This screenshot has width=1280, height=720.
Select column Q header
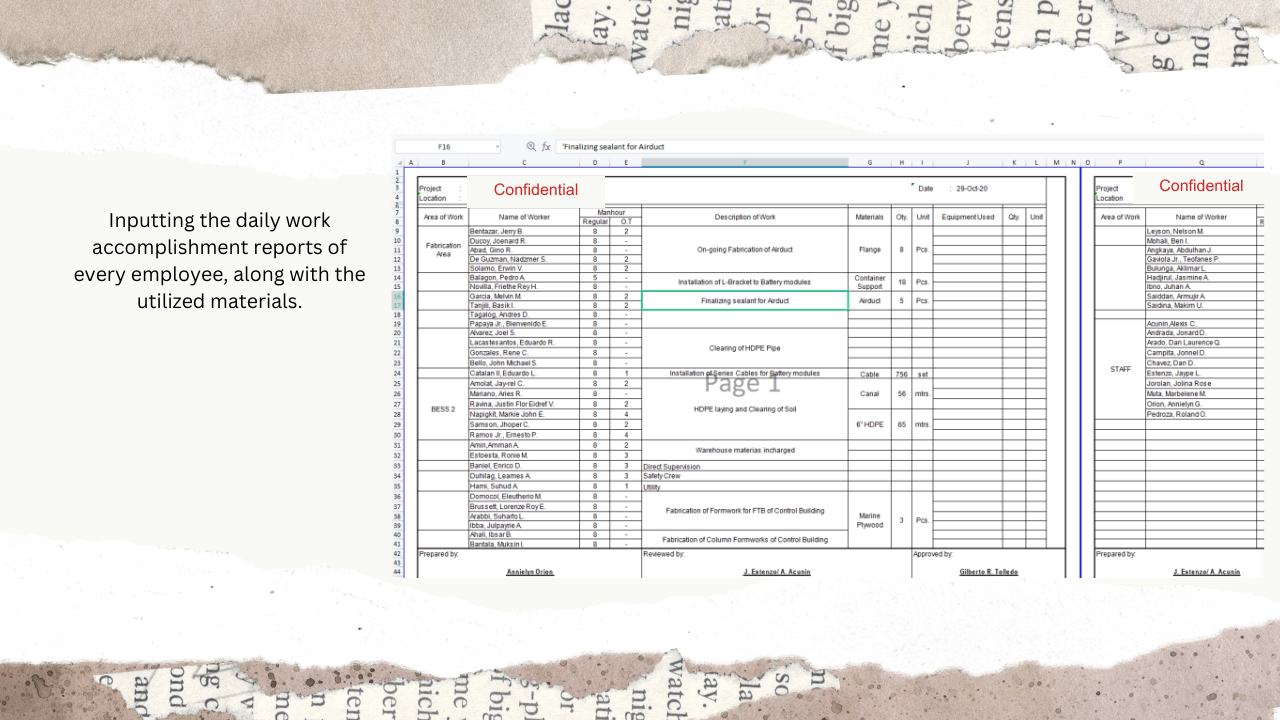pos(1201,162)
